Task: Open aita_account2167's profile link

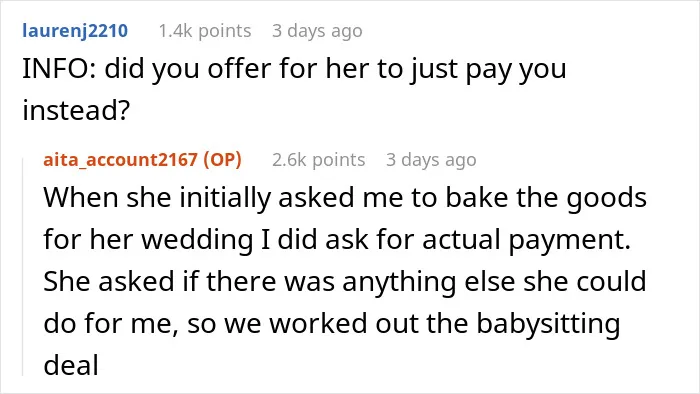Action: [x=121, y=159]
